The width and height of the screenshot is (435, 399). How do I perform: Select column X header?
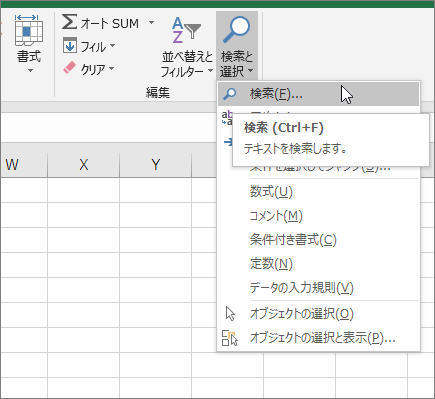tap(84, 165)
